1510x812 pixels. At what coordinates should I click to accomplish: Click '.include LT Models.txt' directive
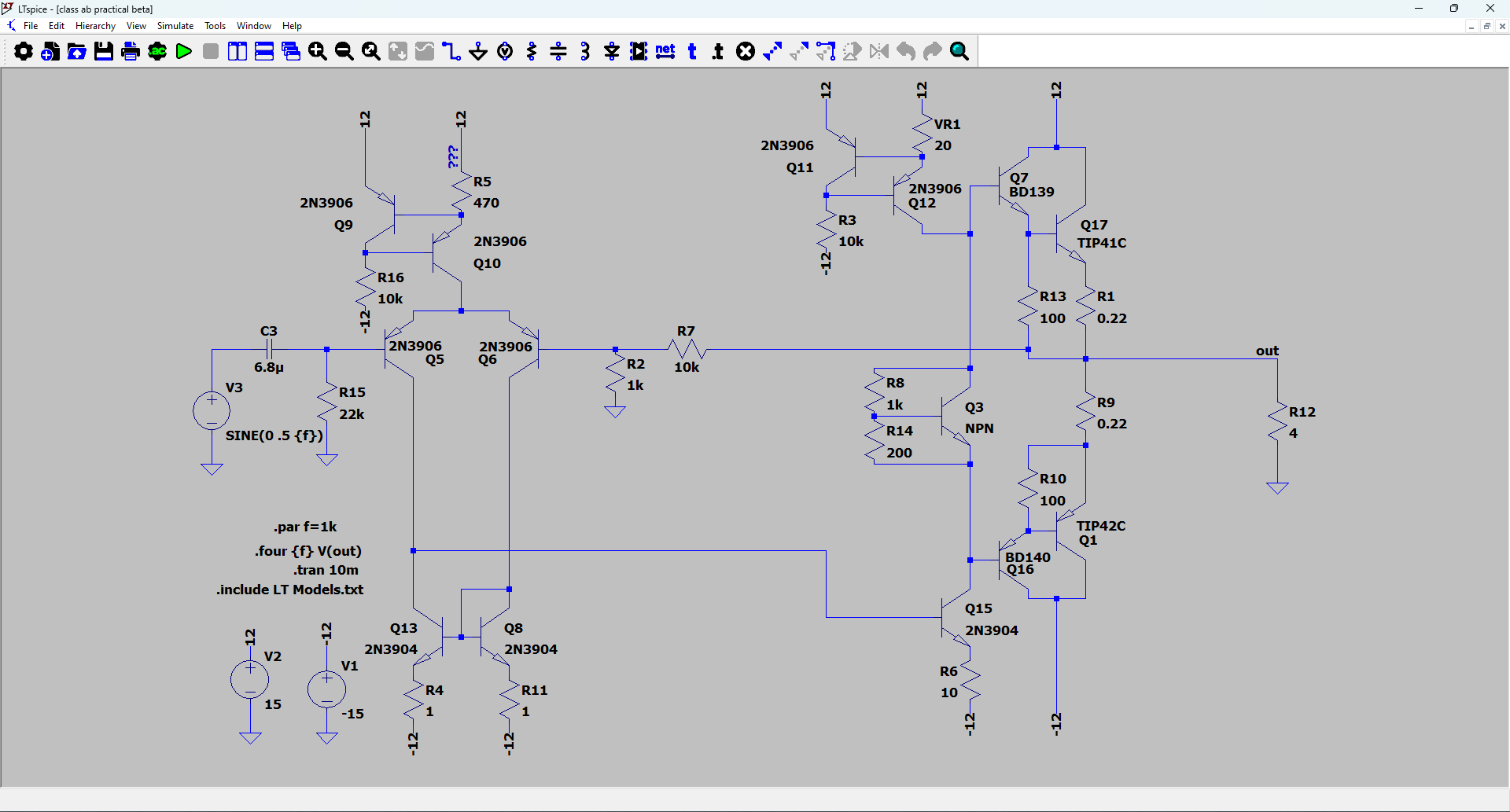pos(289,590)
